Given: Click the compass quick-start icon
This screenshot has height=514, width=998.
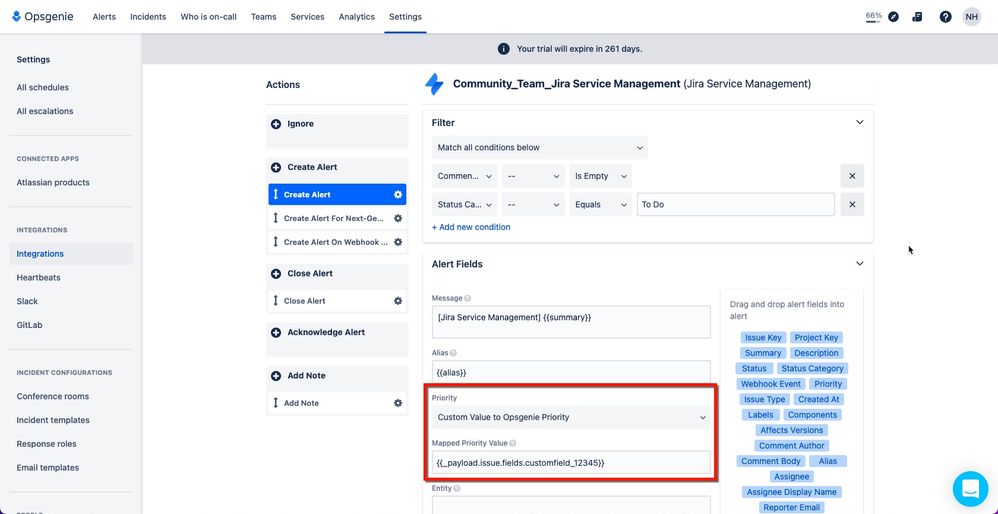Looking at the screenshot, I should click(x=893, y=17).
